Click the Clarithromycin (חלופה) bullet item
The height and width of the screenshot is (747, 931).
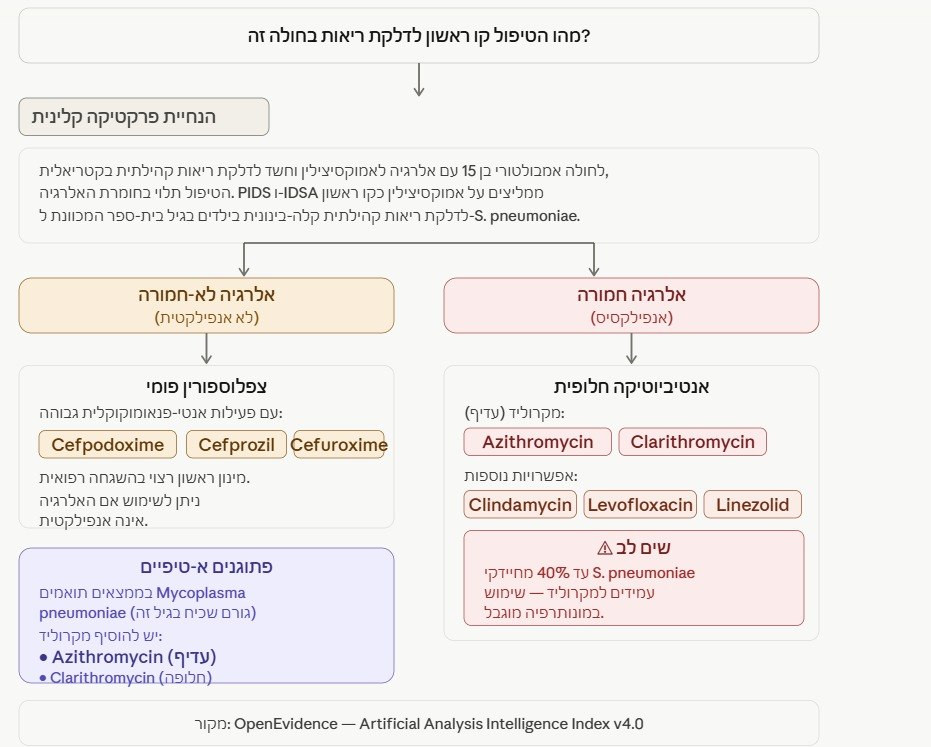coord(125,677)
